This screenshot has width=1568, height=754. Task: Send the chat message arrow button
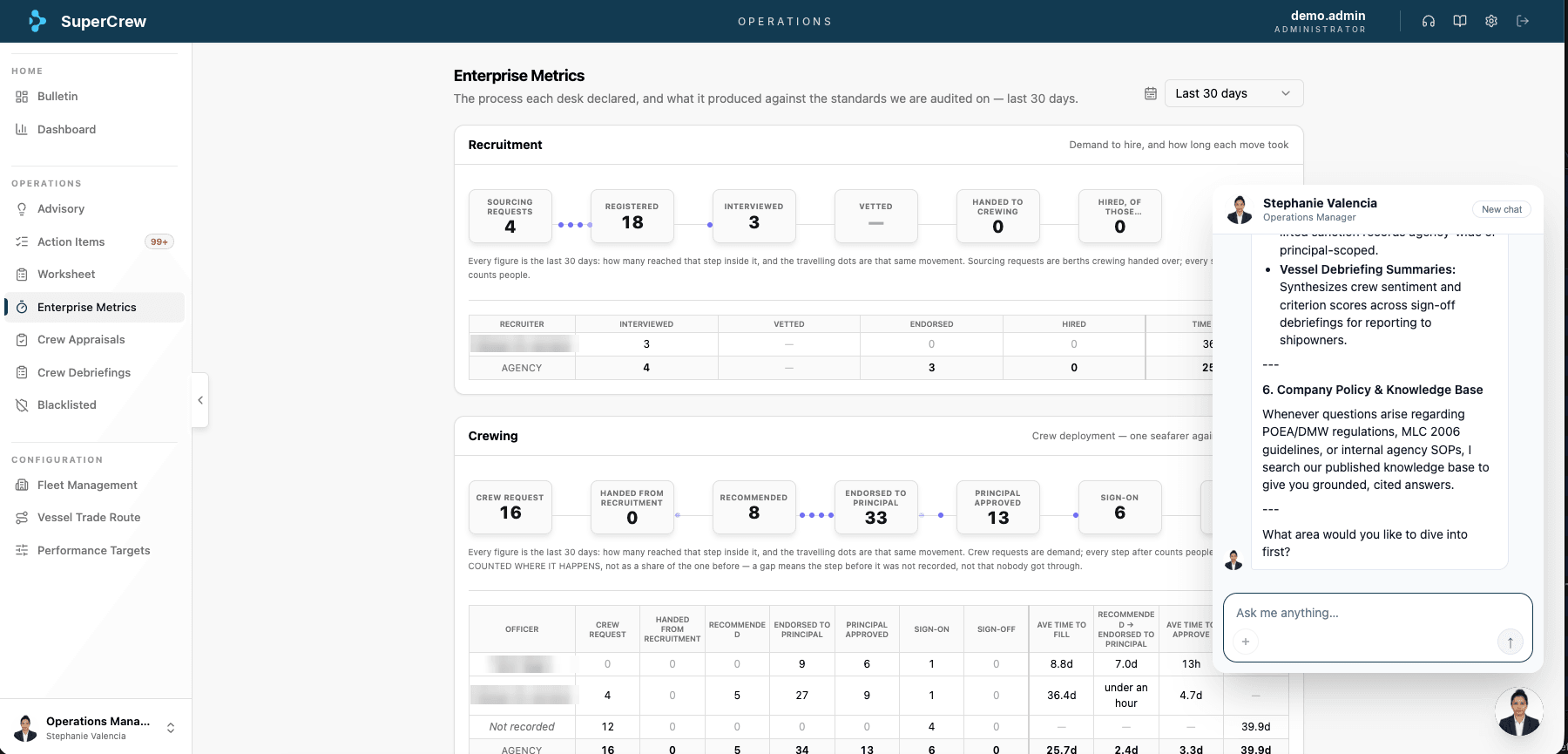coord(1510,642)
